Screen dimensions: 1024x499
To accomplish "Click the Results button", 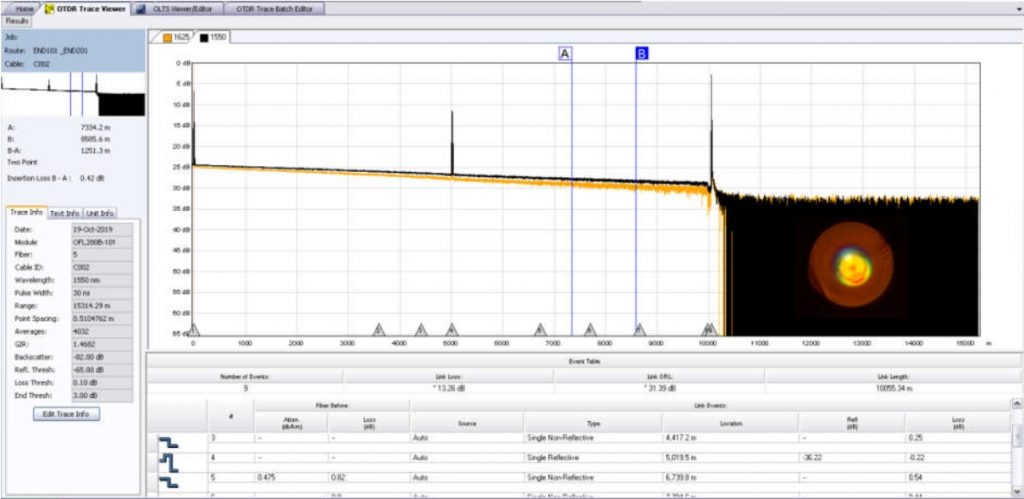I will 17,20.
